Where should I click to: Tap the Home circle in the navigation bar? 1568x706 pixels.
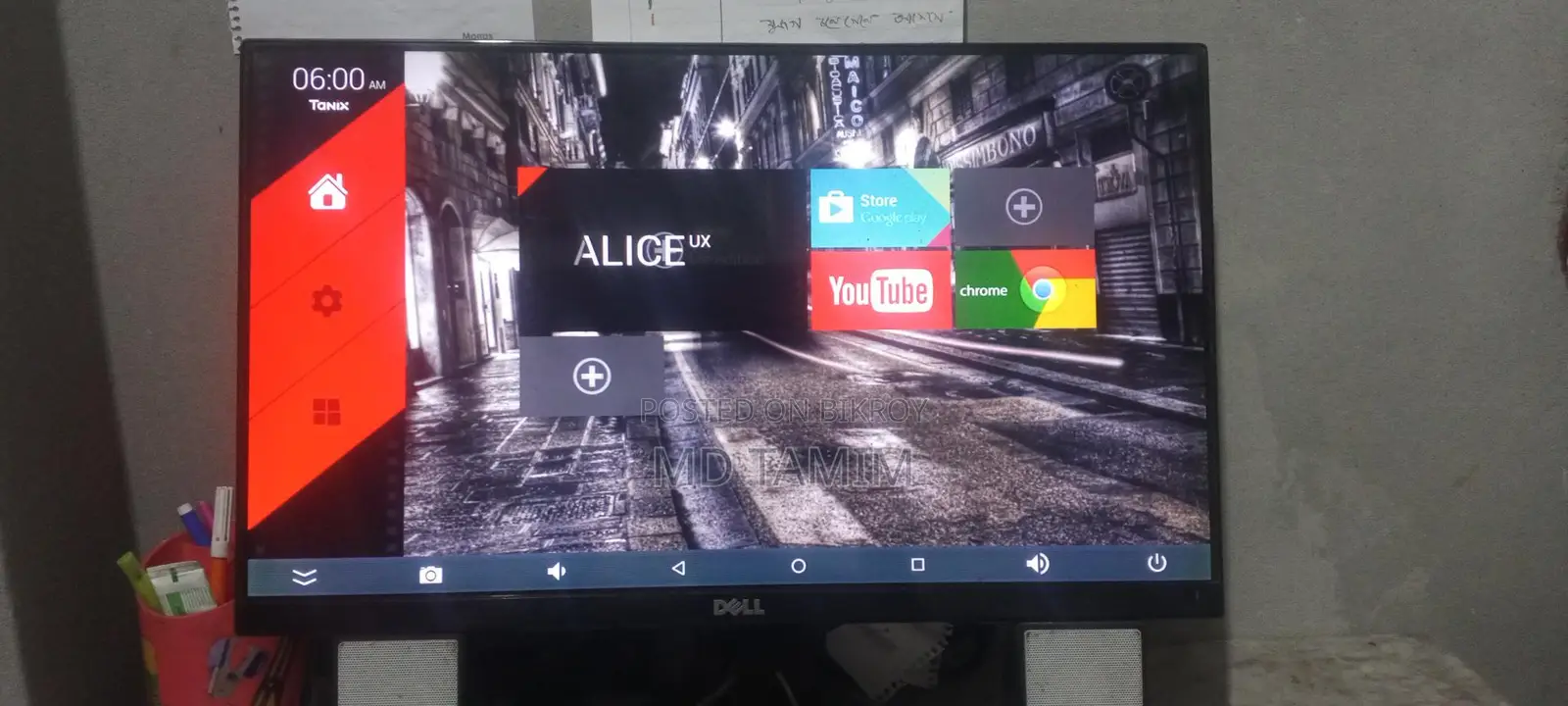799,566
